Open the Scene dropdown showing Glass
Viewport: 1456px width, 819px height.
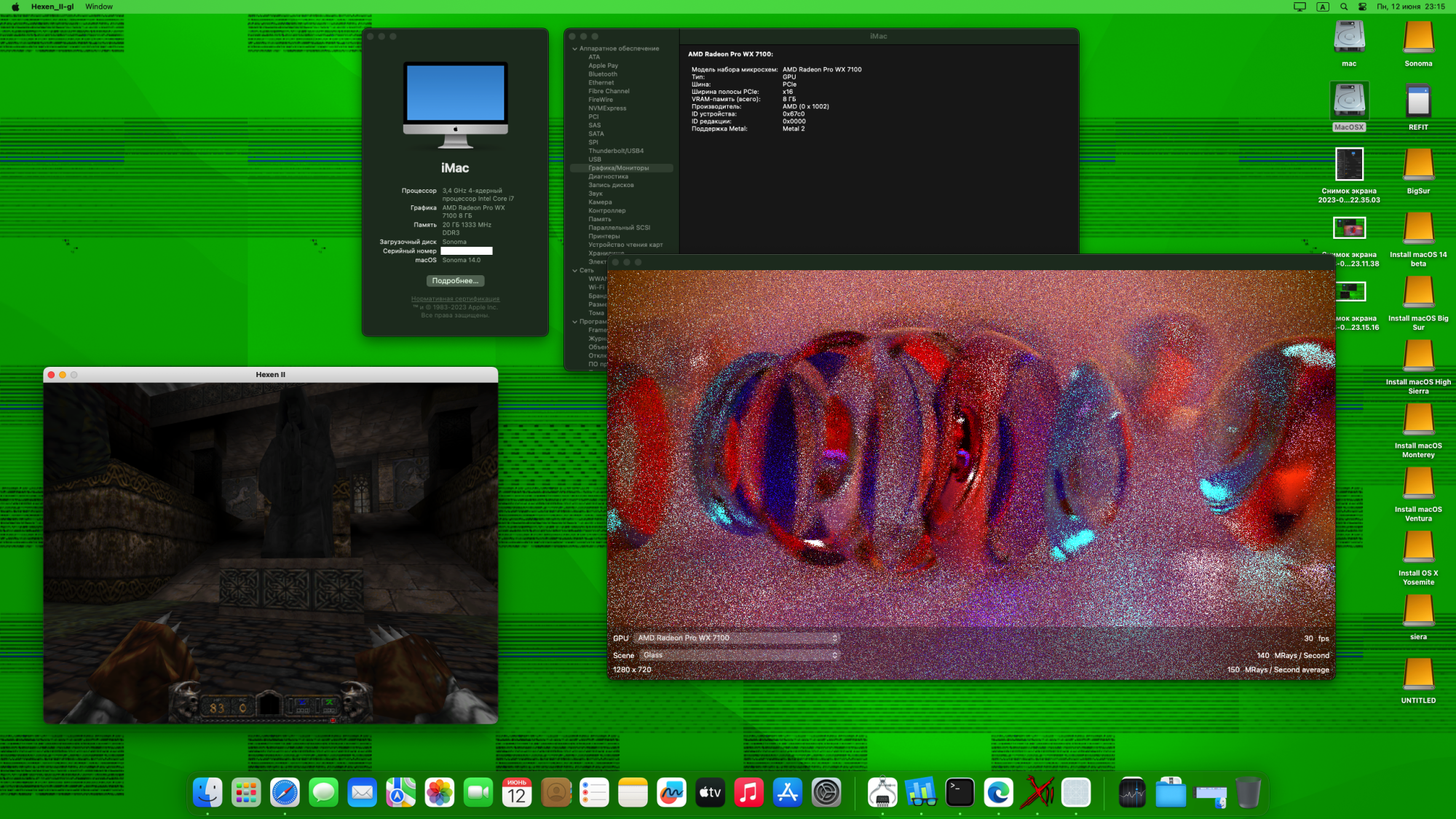739,655
